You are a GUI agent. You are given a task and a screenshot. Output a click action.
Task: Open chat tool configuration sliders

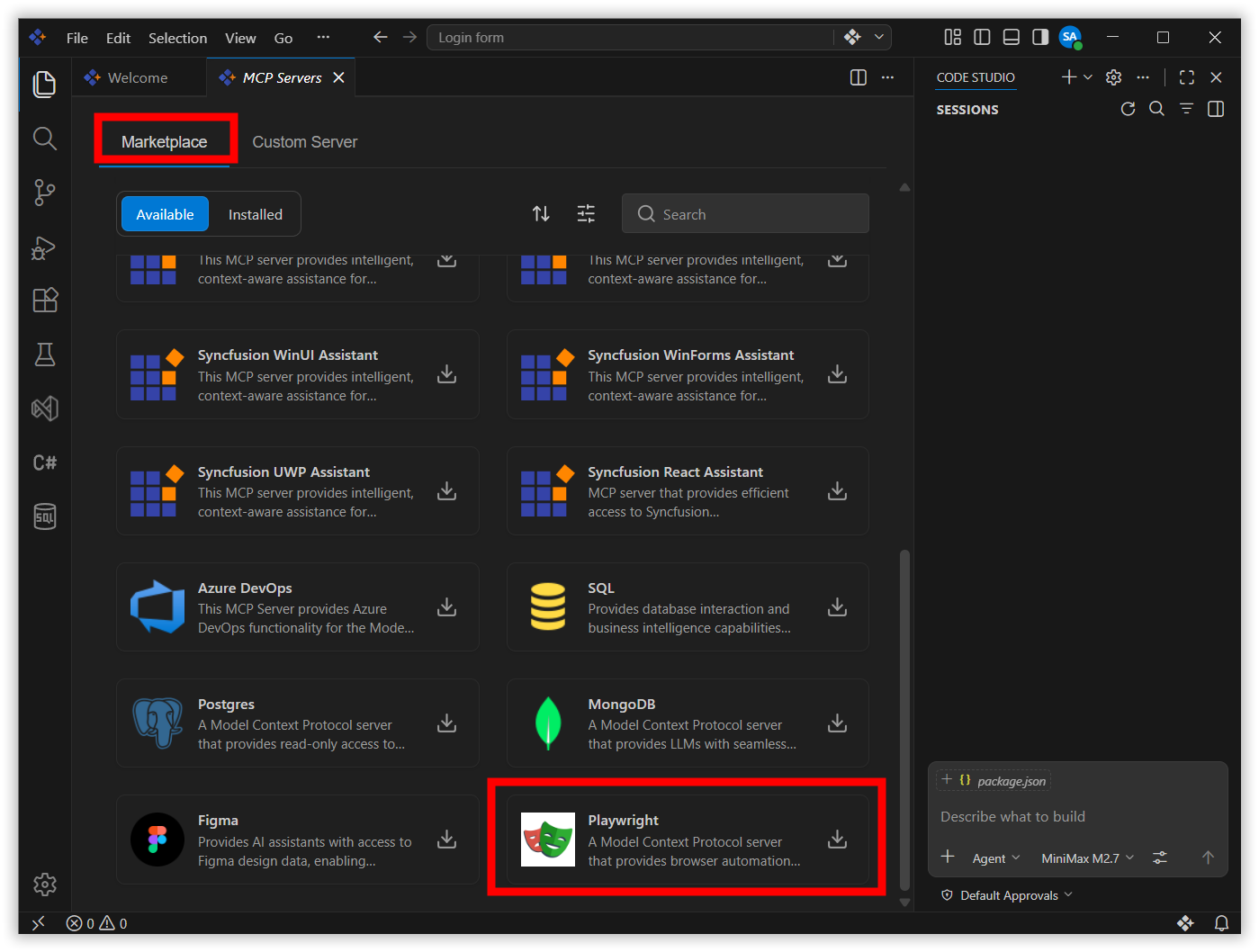(1160, 858)
